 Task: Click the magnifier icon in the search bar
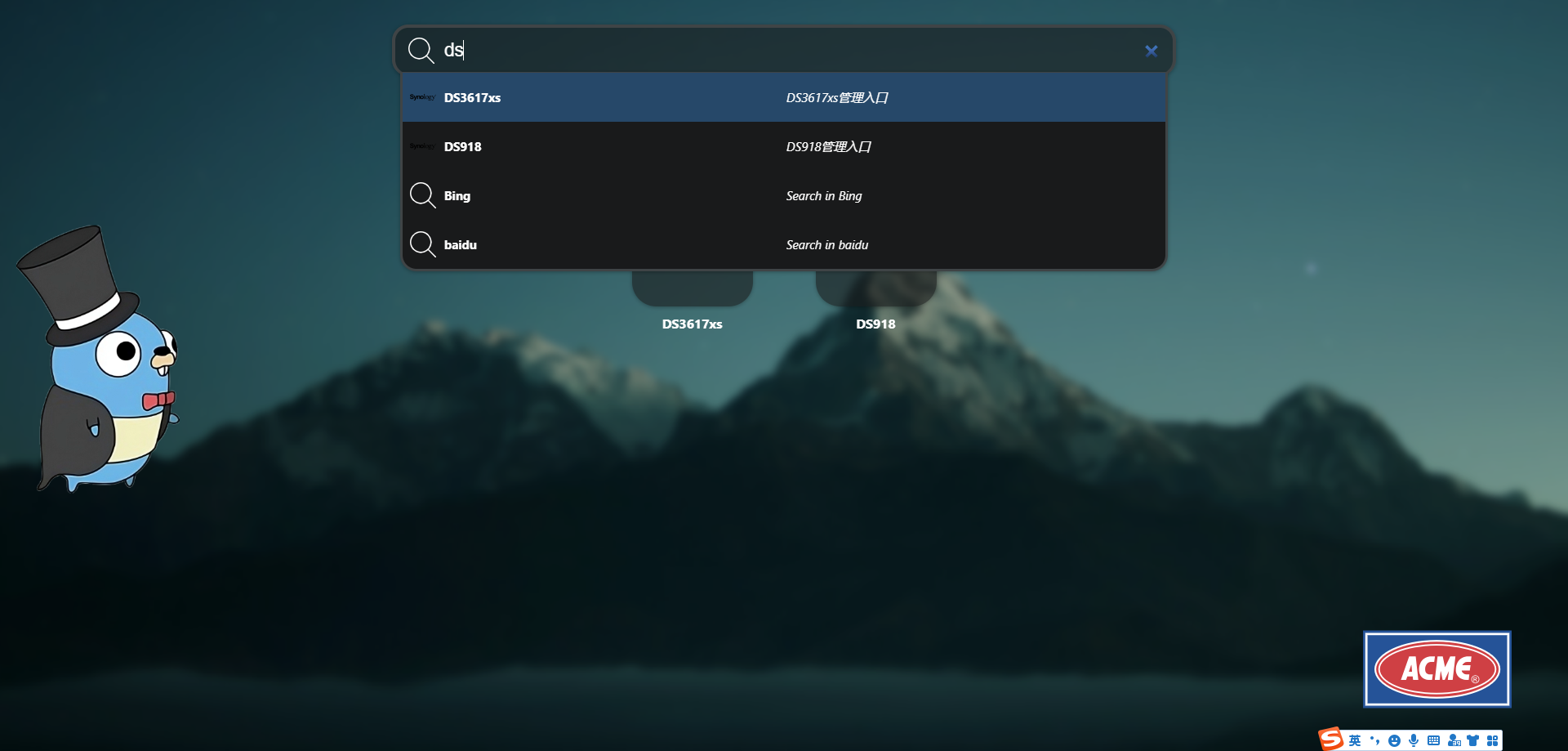pos(421,50)
